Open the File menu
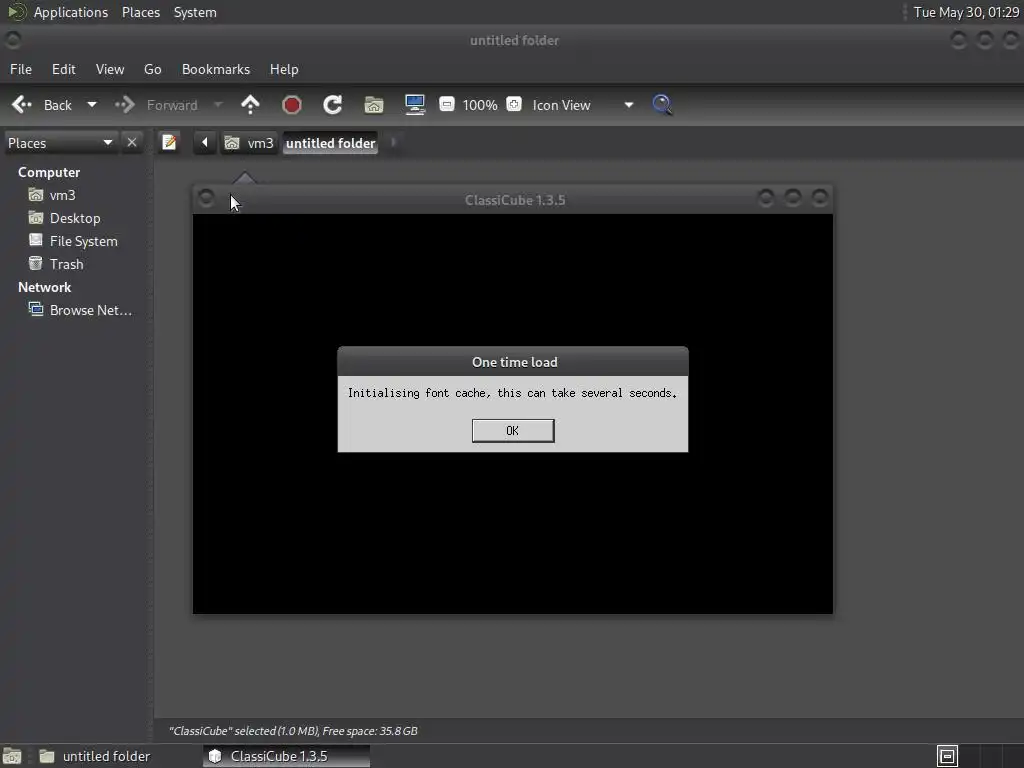The width and height of the screenshot is (1024, 768). pyautogui.click(x=21, y=69)
